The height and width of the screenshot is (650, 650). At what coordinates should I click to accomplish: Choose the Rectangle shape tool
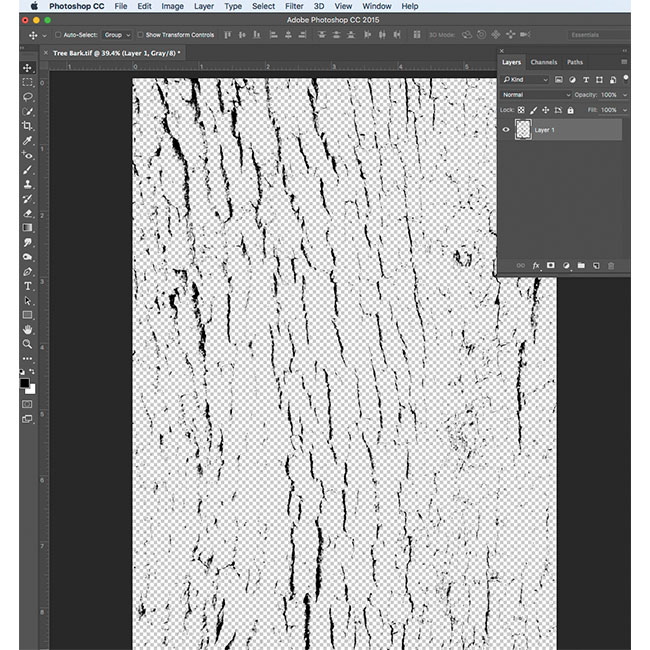pyautogui.click(x=28, y=315)
